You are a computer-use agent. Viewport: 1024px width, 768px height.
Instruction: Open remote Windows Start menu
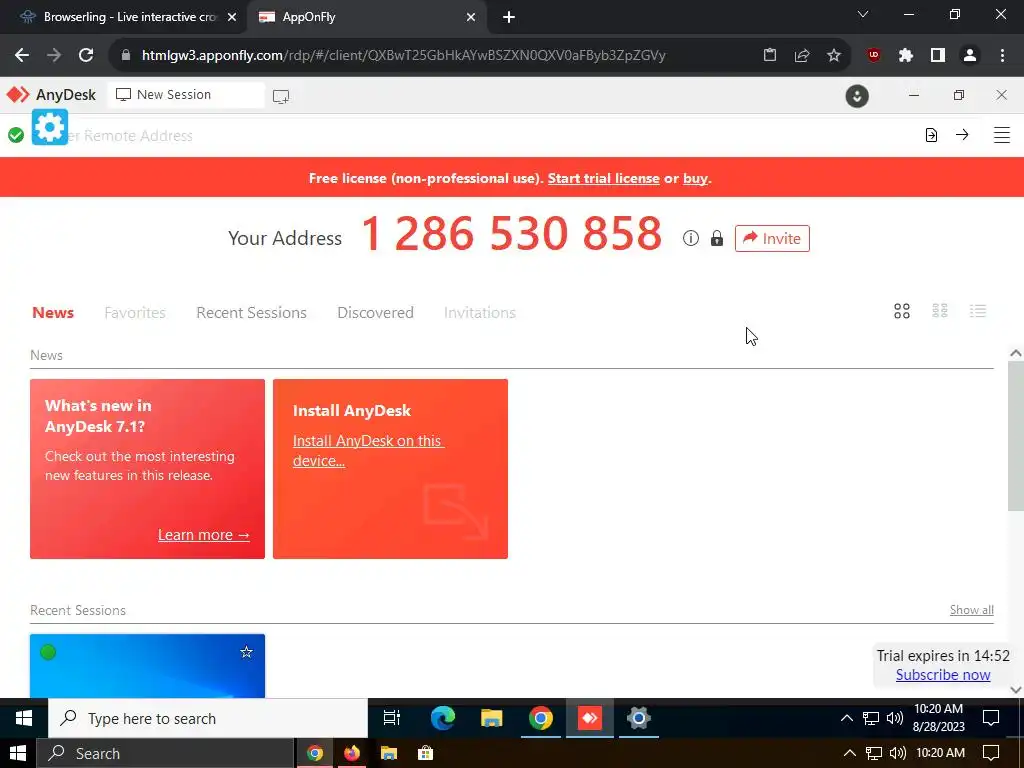(24, 718)
